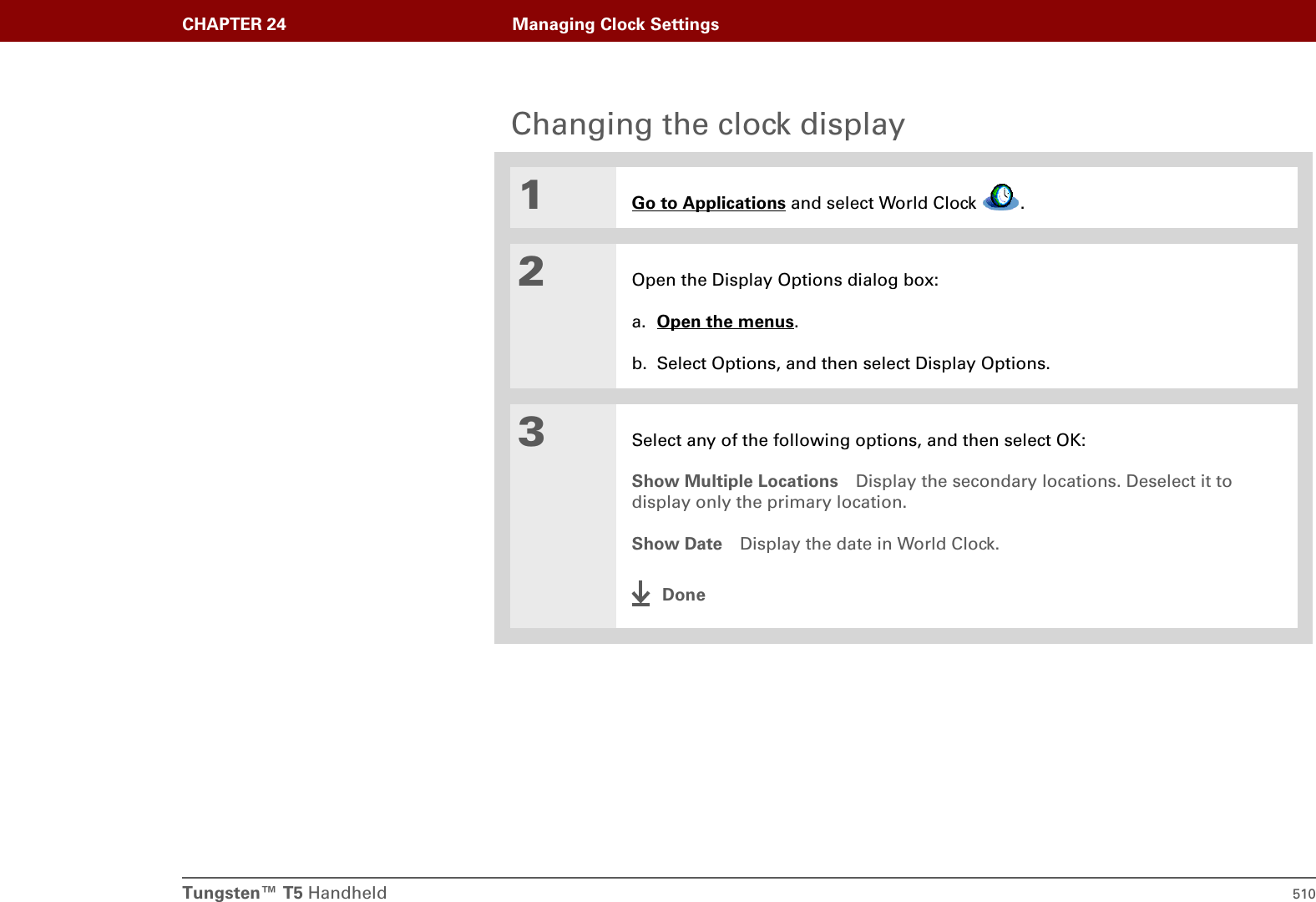Click the Show Date option label

676,544
